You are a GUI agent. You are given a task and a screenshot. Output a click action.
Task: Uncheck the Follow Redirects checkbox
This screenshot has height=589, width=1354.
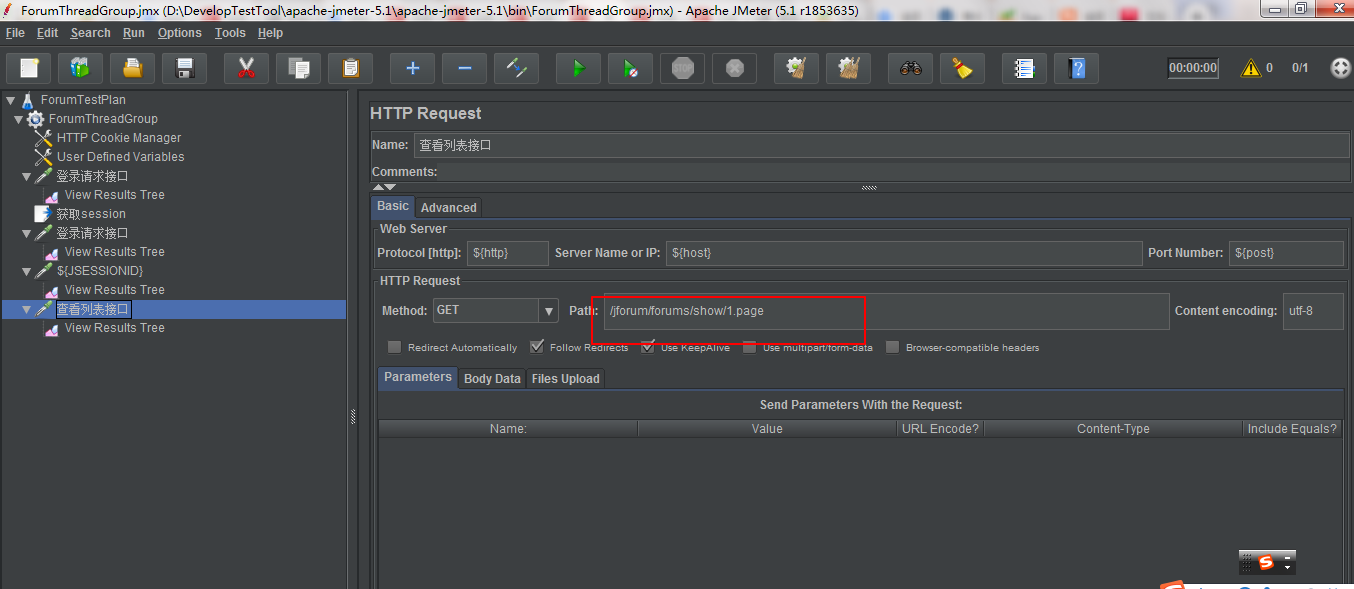coord(537,347)
